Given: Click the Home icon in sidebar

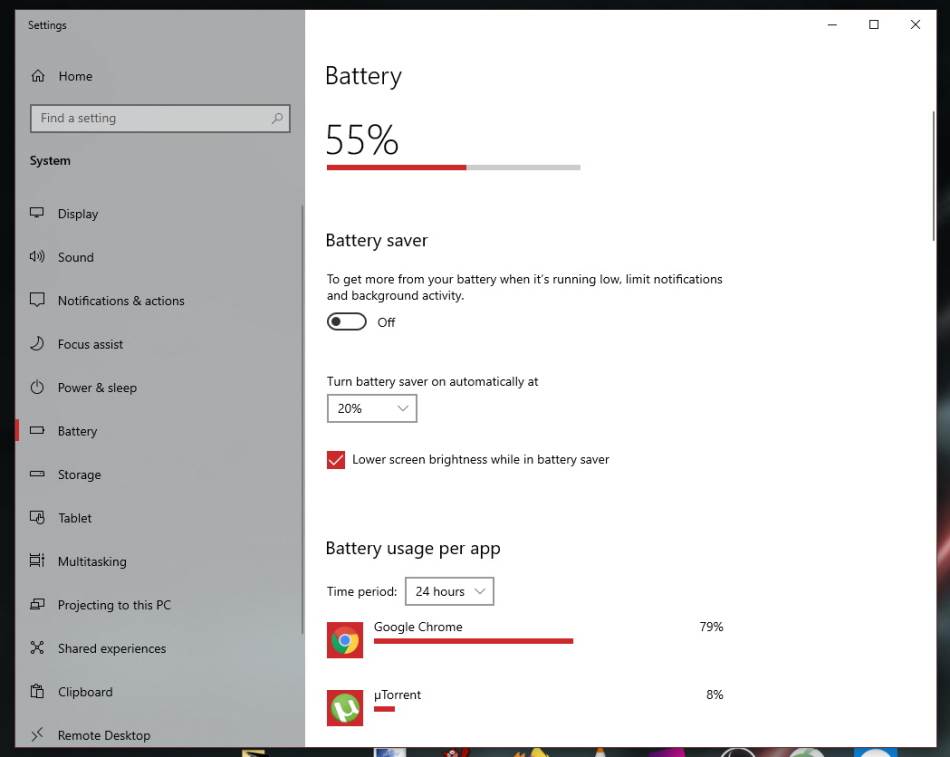Looking at the screenshot, I should click(x=38, y=76).
